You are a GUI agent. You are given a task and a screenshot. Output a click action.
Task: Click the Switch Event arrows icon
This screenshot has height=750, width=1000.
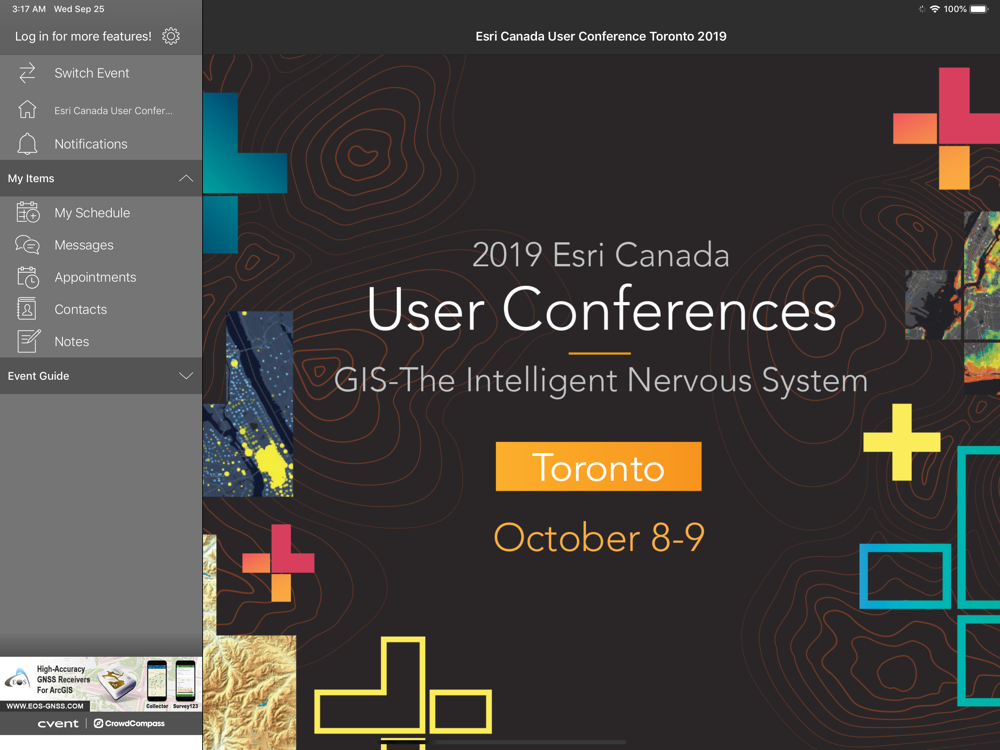(27, 73)
